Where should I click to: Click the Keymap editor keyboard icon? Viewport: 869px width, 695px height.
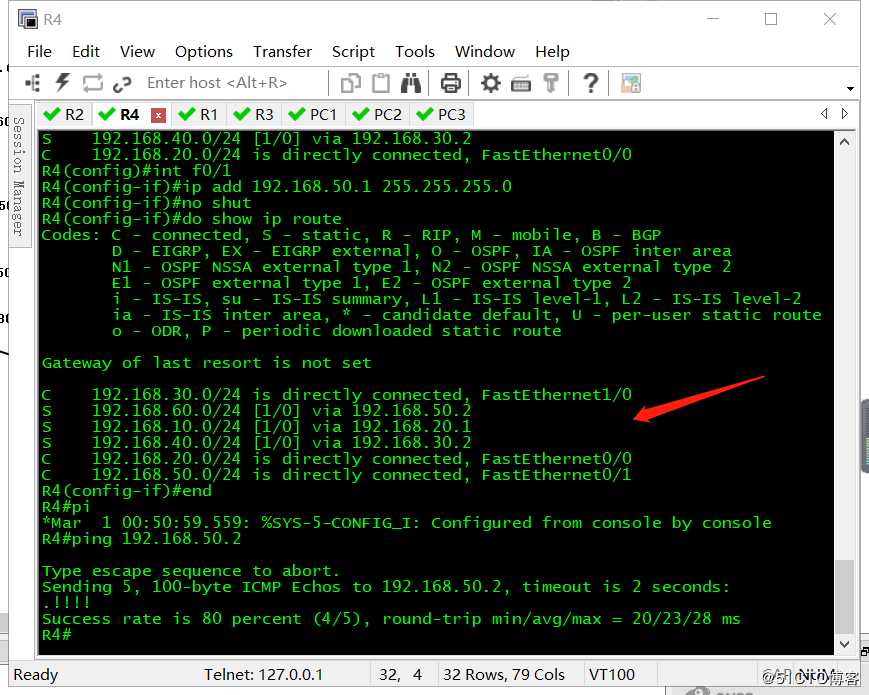pos(520,84)
